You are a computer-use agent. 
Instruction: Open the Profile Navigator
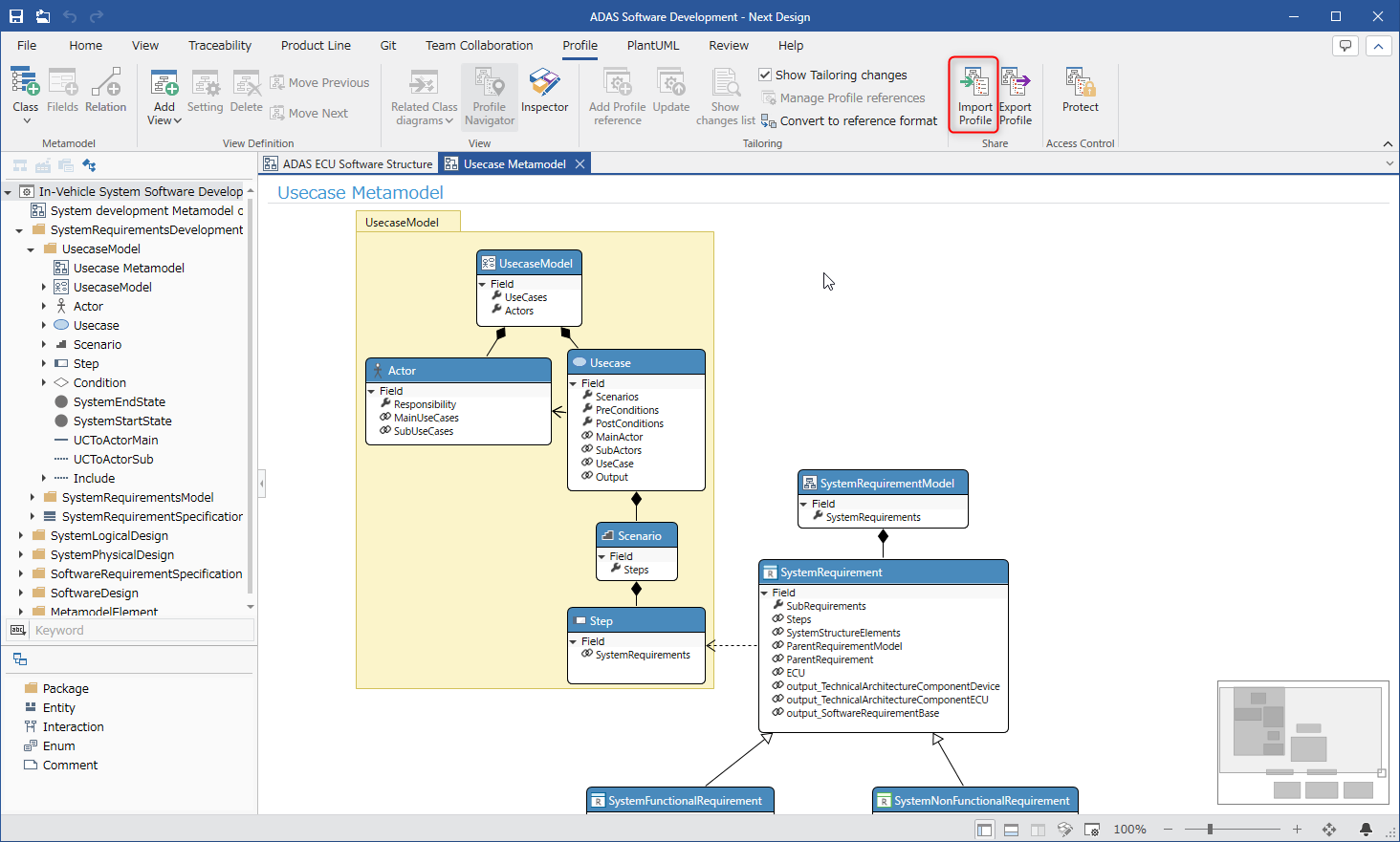pos(490,97)
